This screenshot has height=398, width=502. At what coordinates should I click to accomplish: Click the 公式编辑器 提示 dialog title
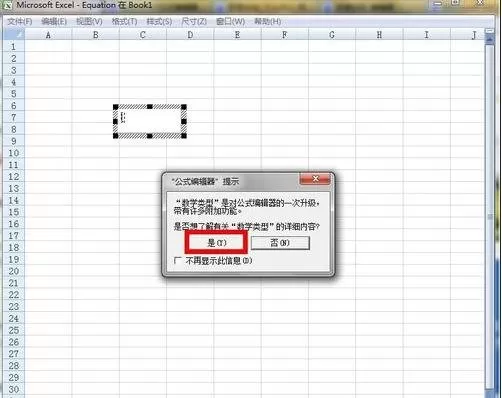(x=205, y=181)
